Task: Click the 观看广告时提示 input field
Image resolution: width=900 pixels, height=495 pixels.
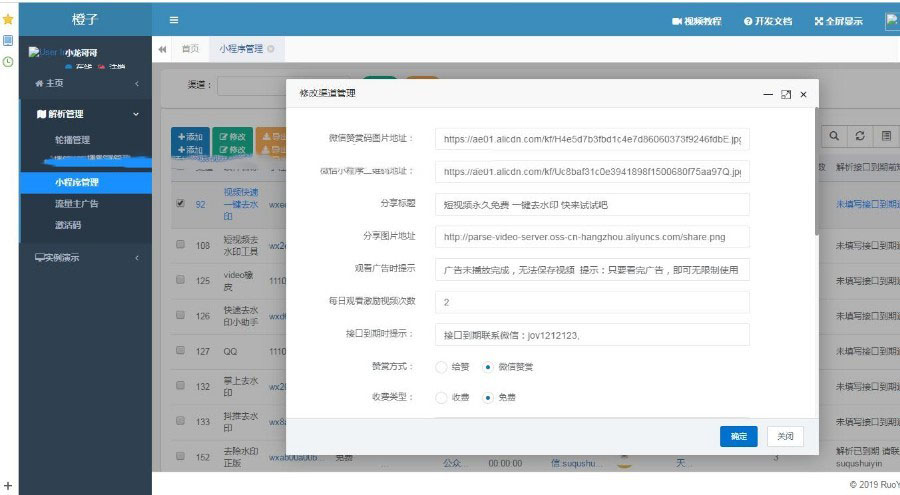Action: [x=592, y=269]
